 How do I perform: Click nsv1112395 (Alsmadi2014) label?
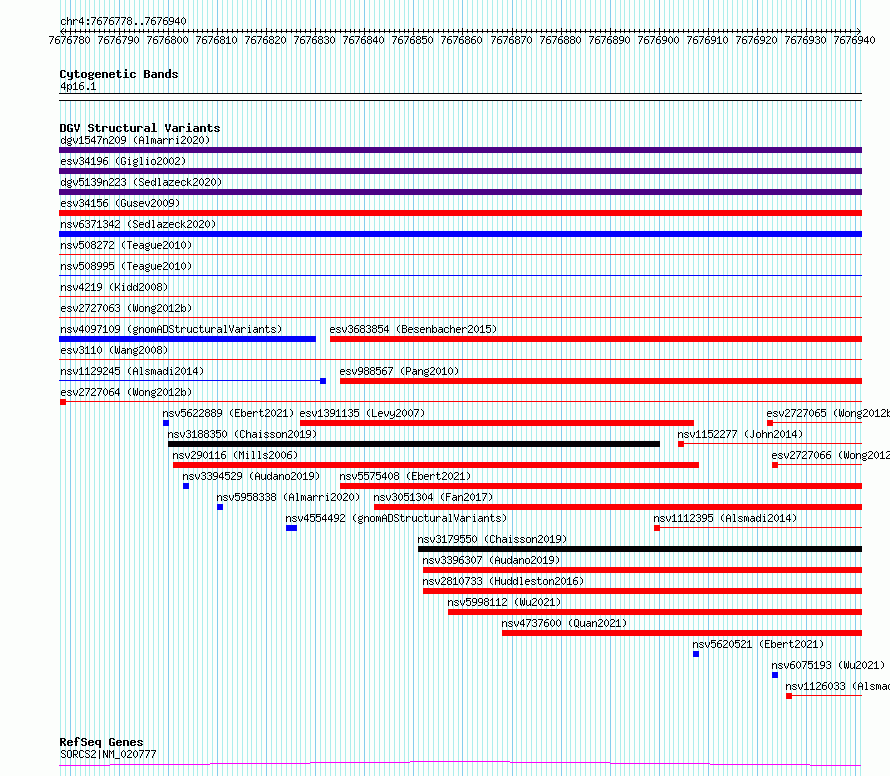(x=725, y=518)
